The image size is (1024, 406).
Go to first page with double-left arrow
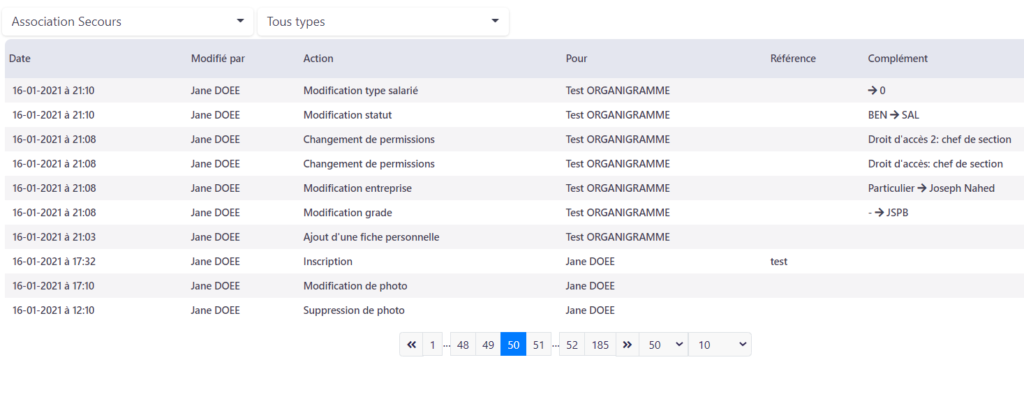point(411,345)
